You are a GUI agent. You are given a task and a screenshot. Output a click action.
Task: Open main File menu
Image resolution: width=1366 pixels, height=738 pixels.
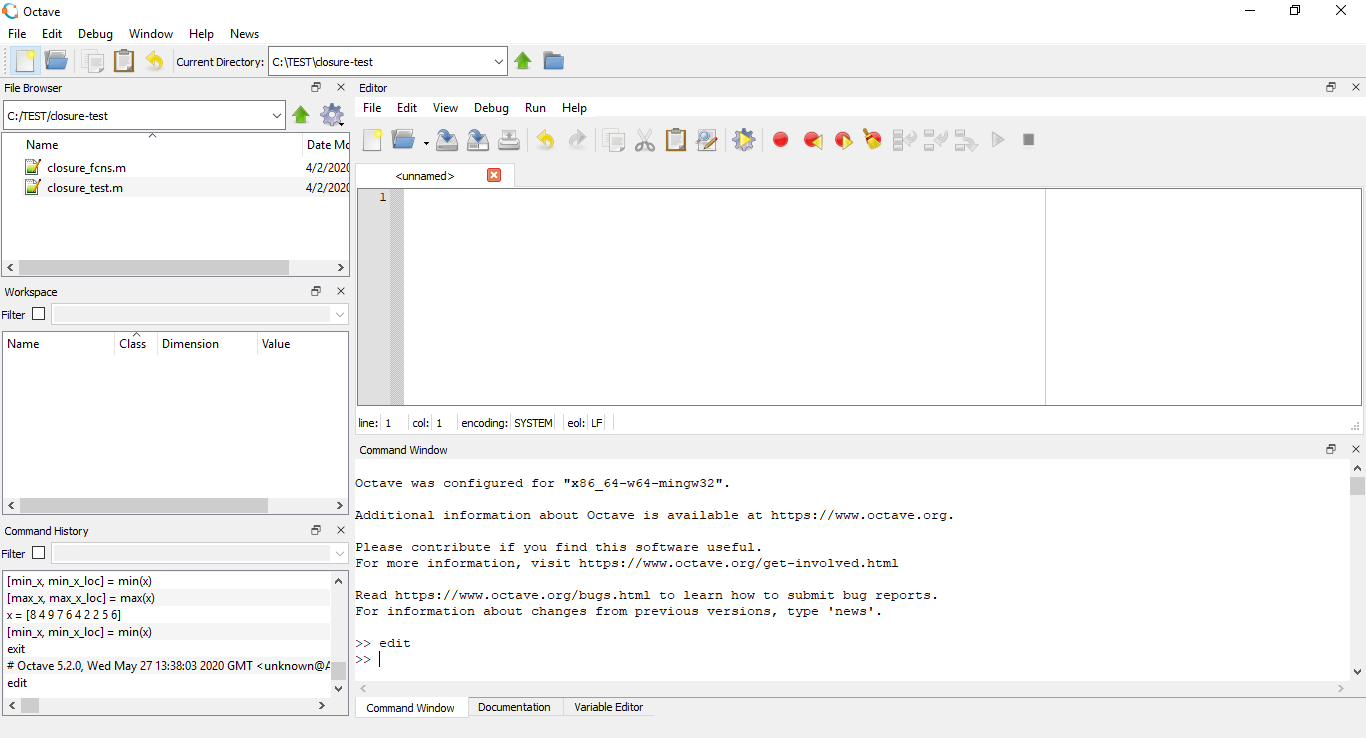17,34
